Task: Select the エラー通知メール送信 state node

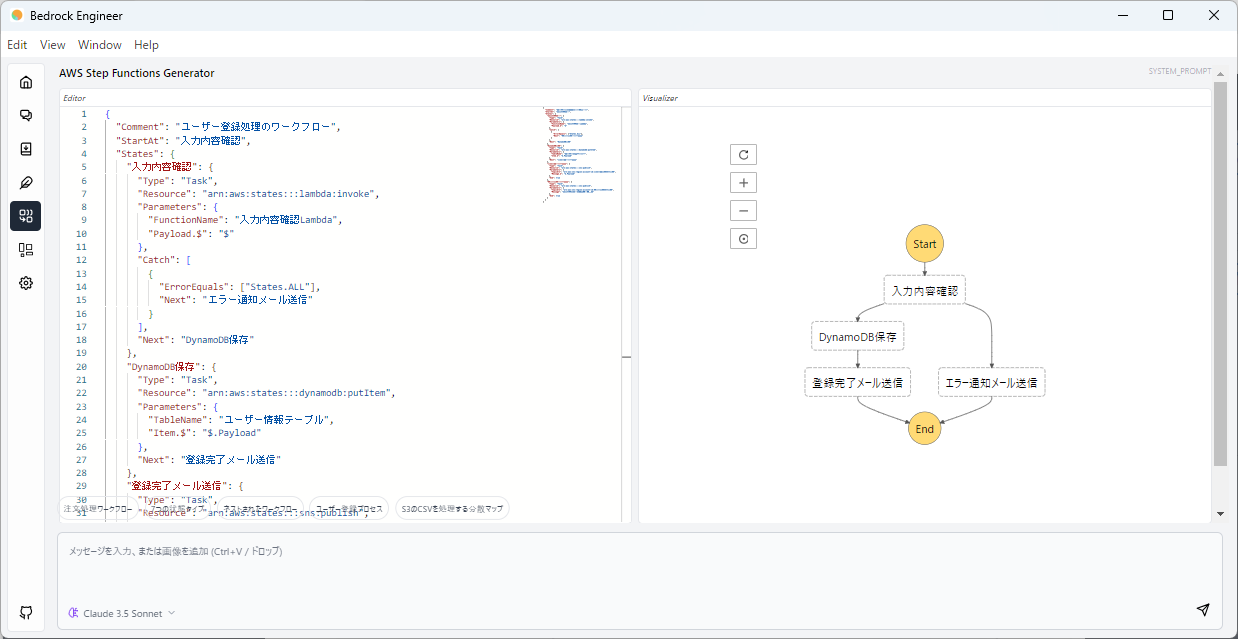Action: point(992,382)
